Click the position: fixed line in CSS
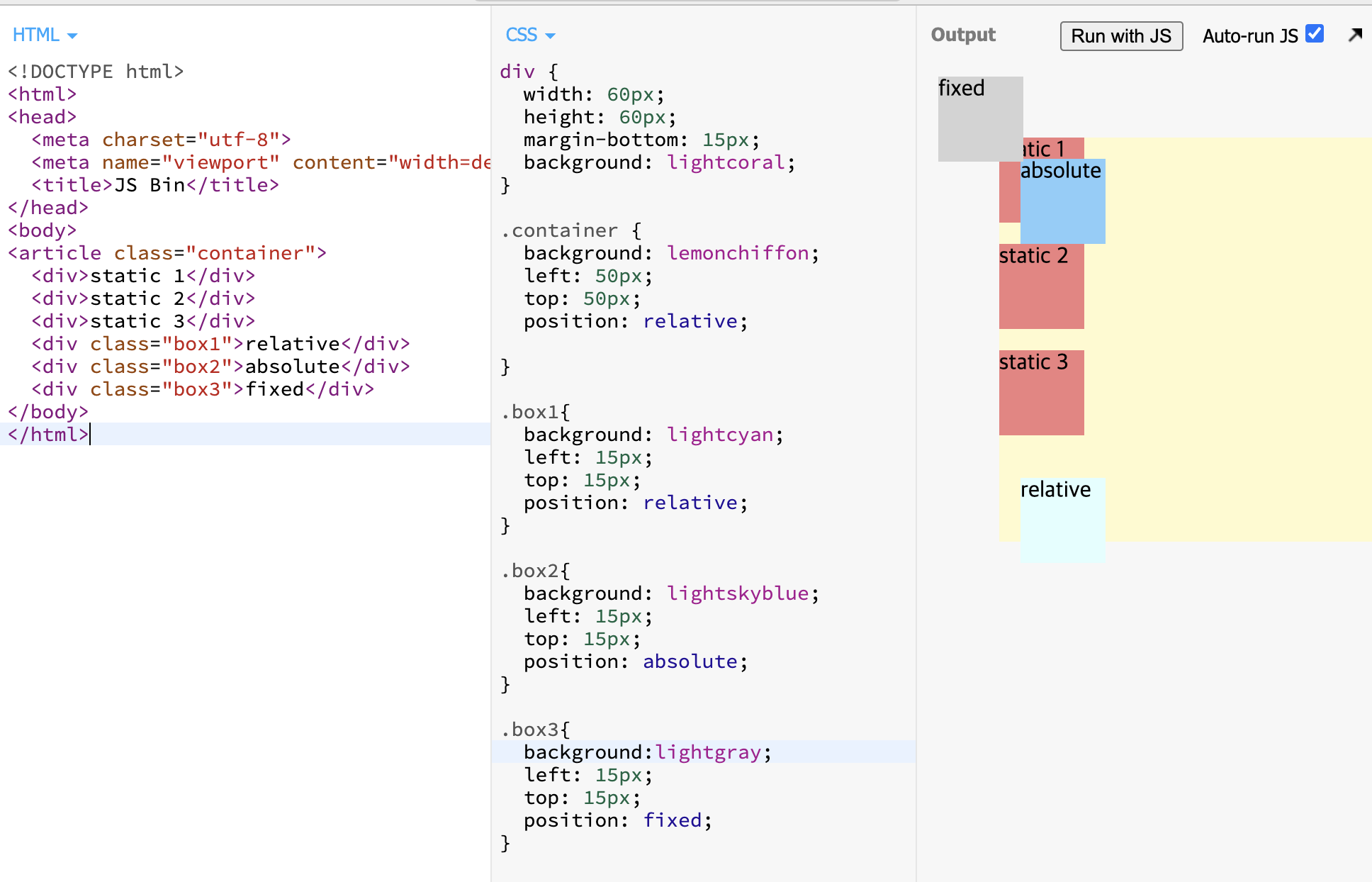 617,820
